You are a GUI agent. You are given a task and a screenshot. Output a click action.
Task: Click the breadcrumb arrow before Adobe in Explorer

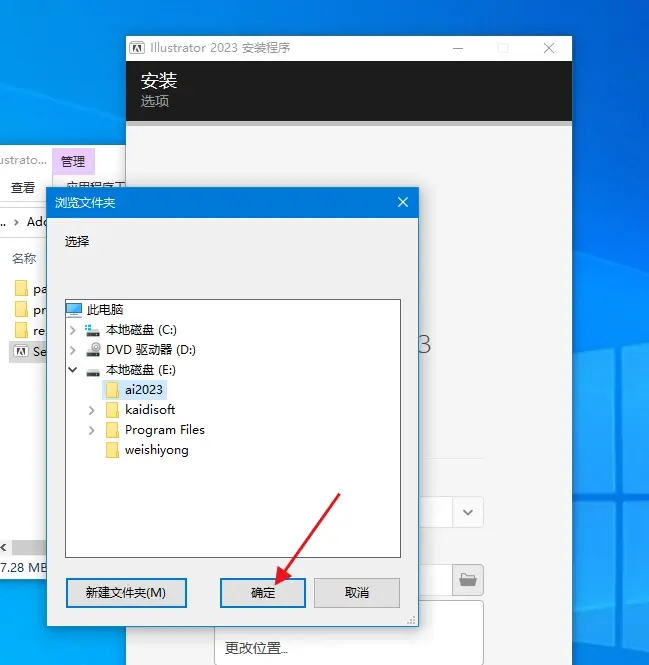17,222
